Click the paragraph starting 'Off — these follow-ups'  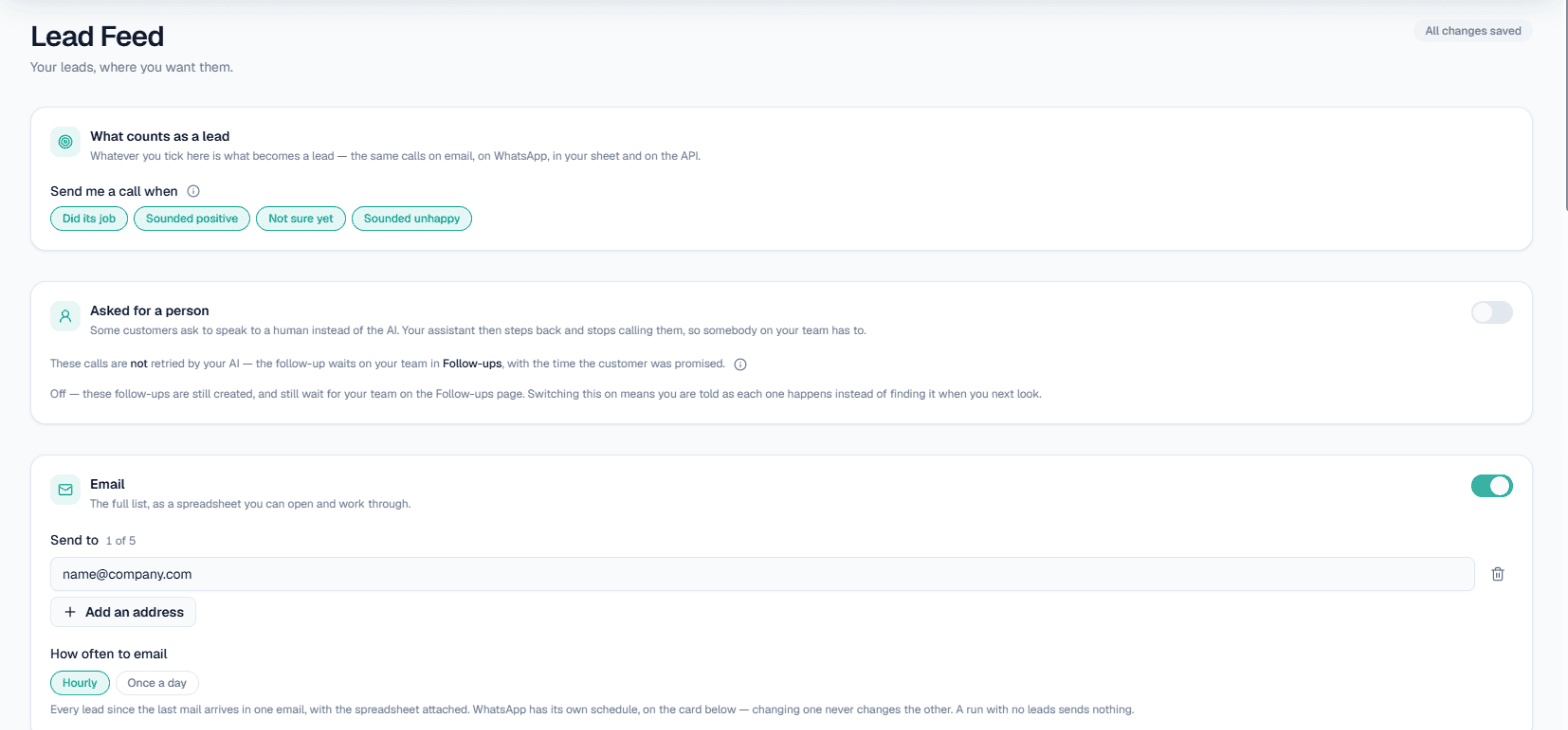coord(546,394)
